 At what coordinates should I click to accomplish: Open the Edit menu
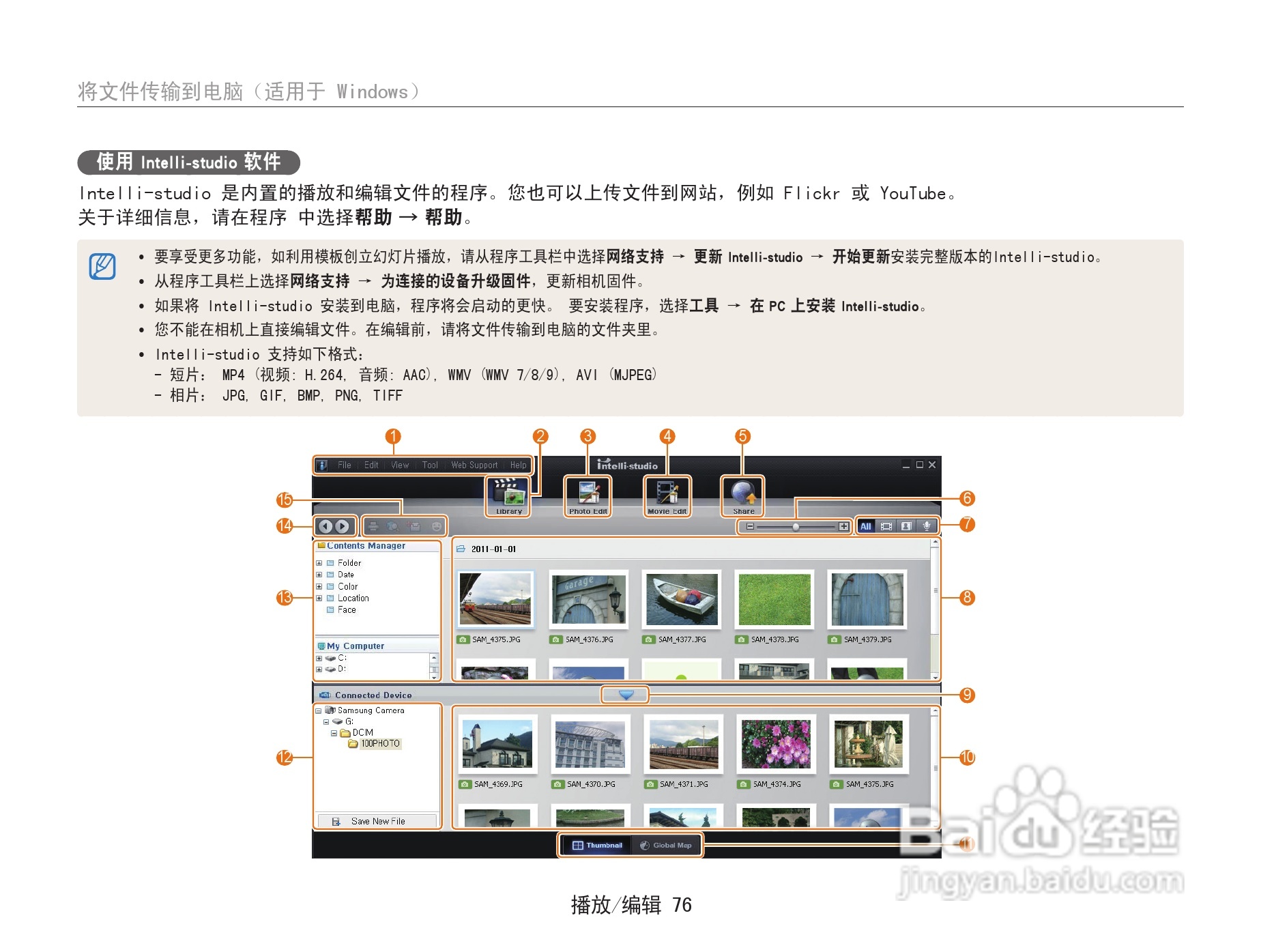371,465
